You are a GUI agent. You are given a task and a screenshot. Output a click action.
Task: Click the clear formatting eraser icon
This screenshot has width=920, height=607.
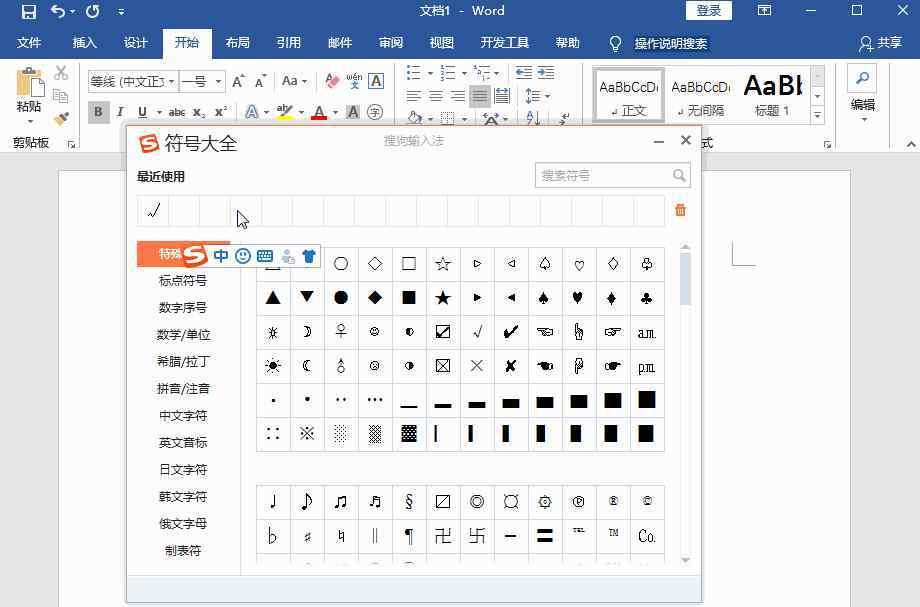[333, 81]
